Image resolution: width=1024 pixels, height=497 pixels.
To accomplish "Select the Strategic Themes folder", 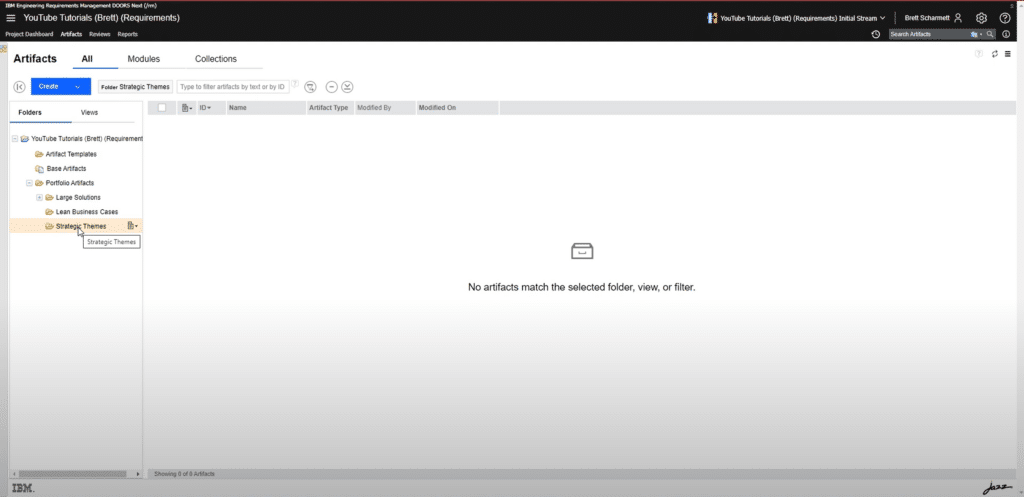I will coord(81,226).
